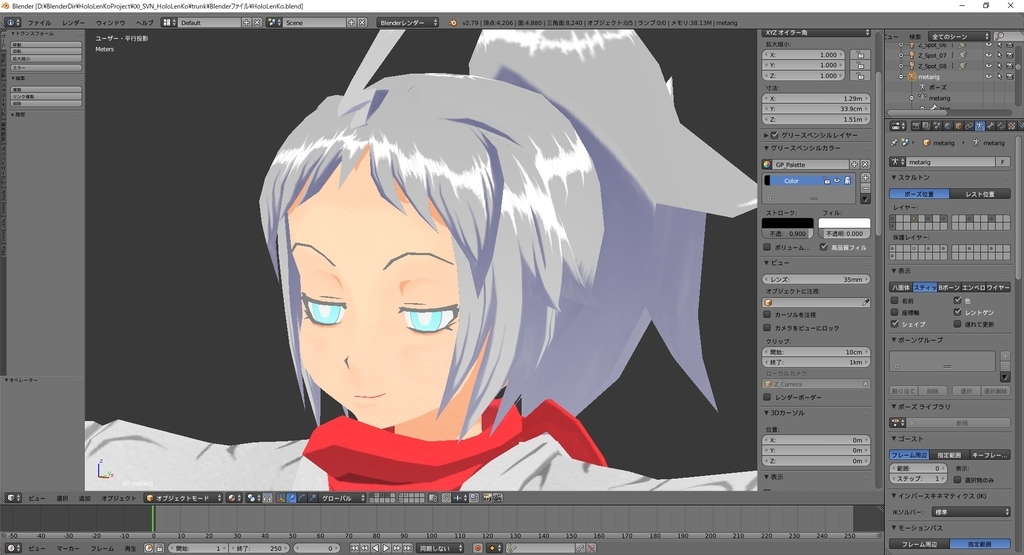Collapse the ゴースト panel
The image size is (1024, 555).
click(894, 439)
